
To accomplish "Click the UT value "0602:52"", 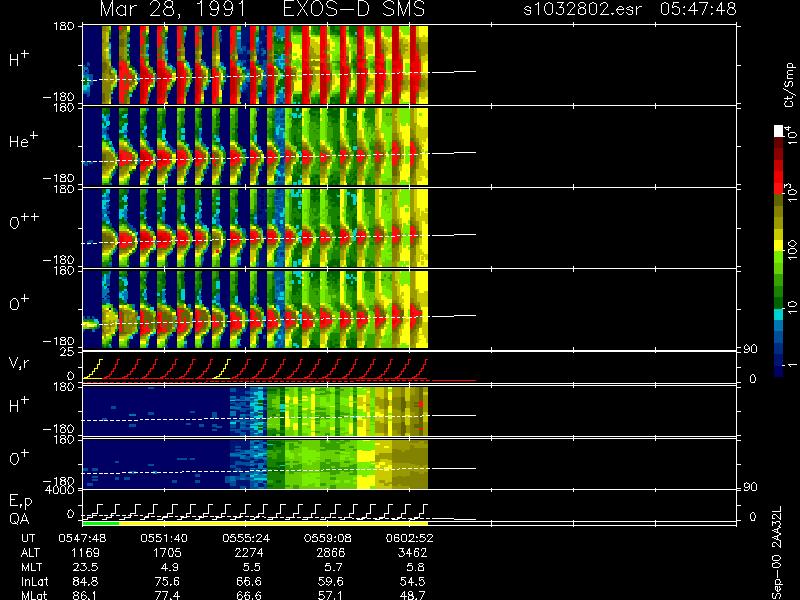I will click(409, 538).
